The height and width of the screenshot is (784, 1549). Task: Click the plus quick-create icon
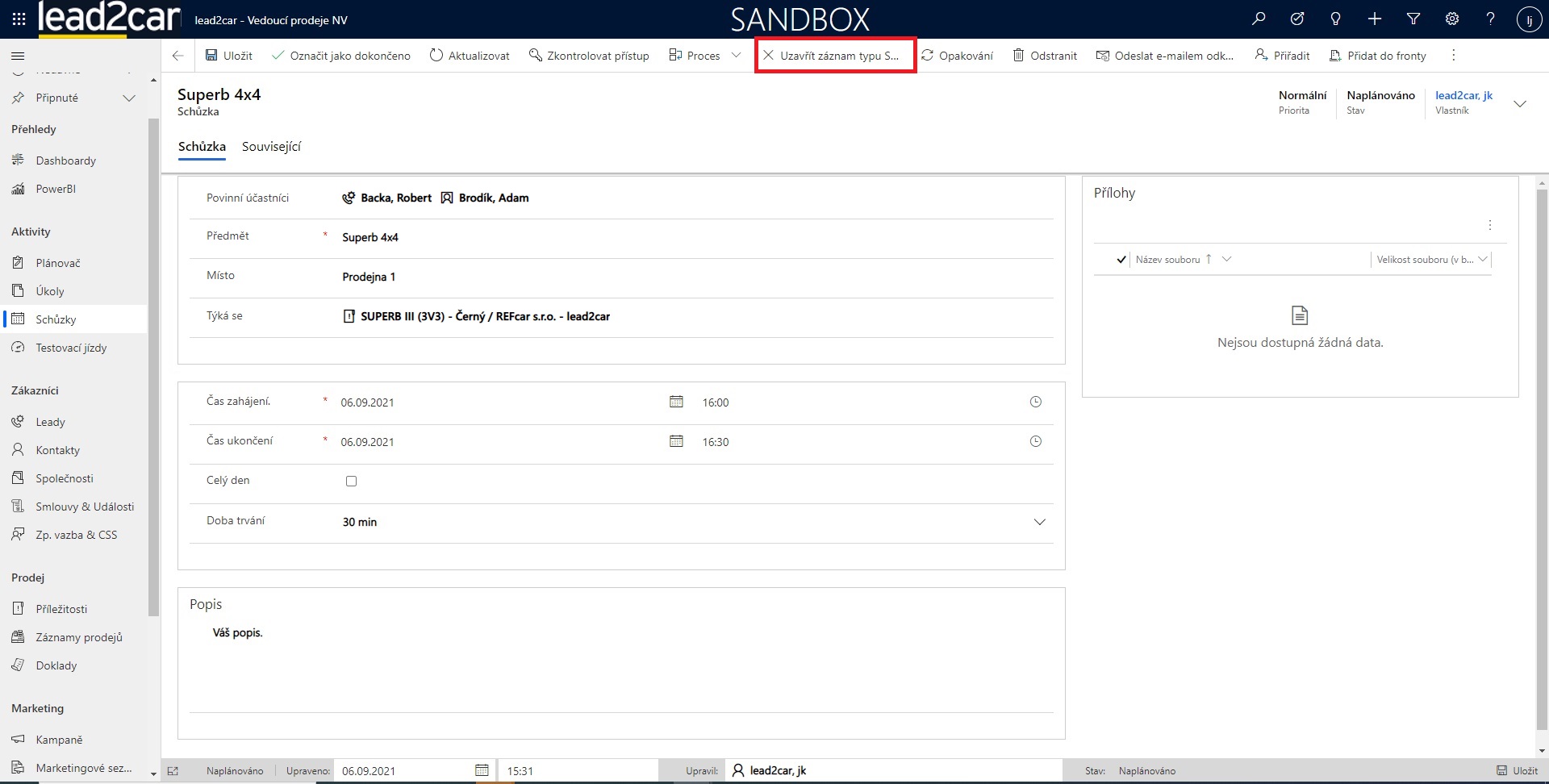[1375, 19]
